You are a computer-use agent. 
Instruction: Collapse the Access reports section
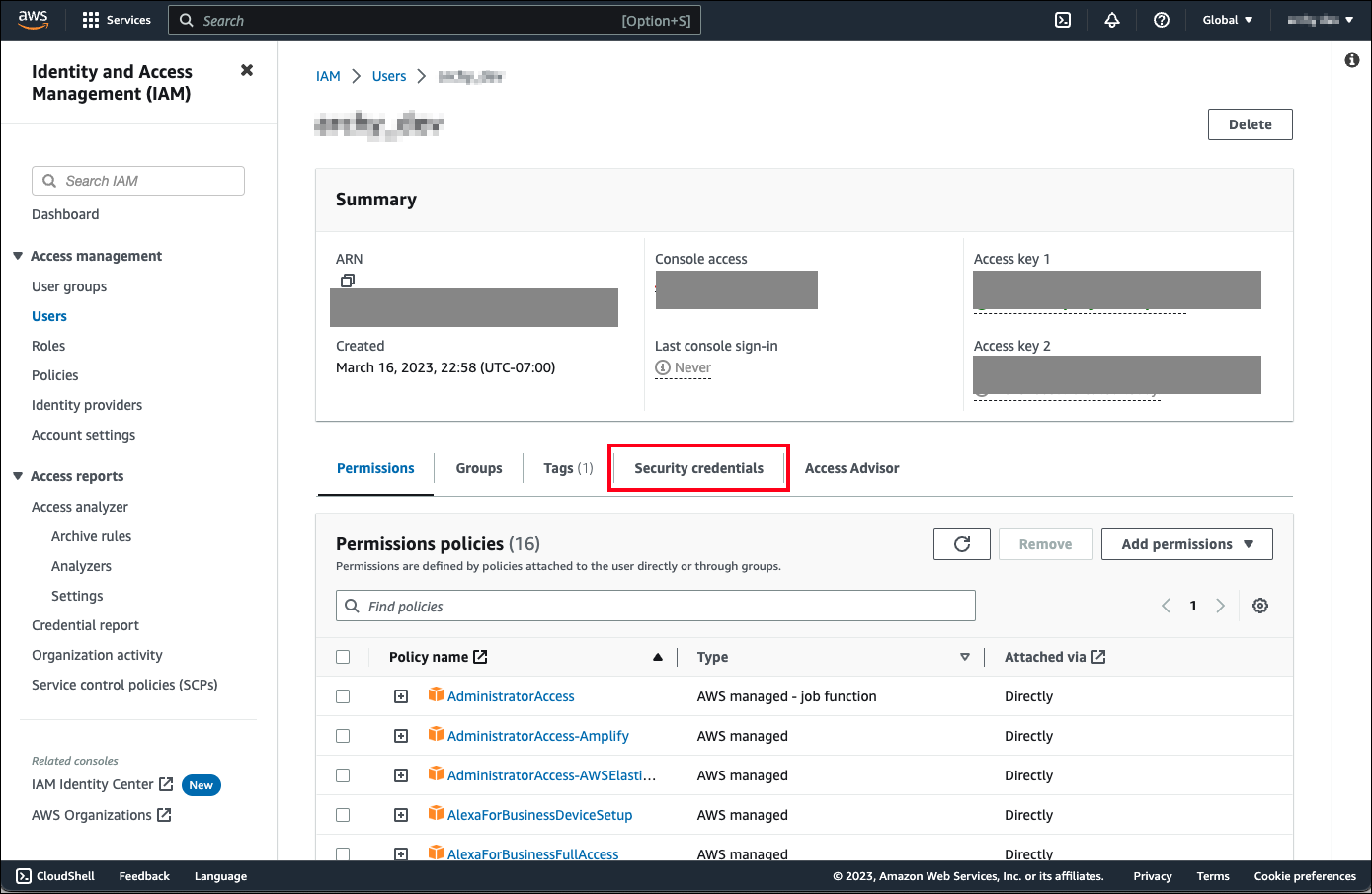(x=18, y=476)
